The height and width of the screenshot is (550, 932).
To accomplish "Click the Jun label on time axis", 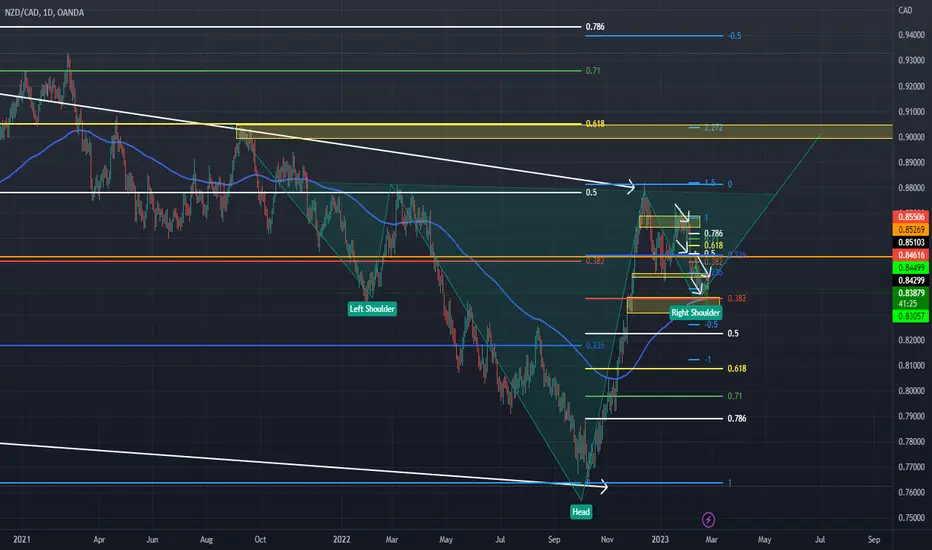I will [x=152, y=539].
